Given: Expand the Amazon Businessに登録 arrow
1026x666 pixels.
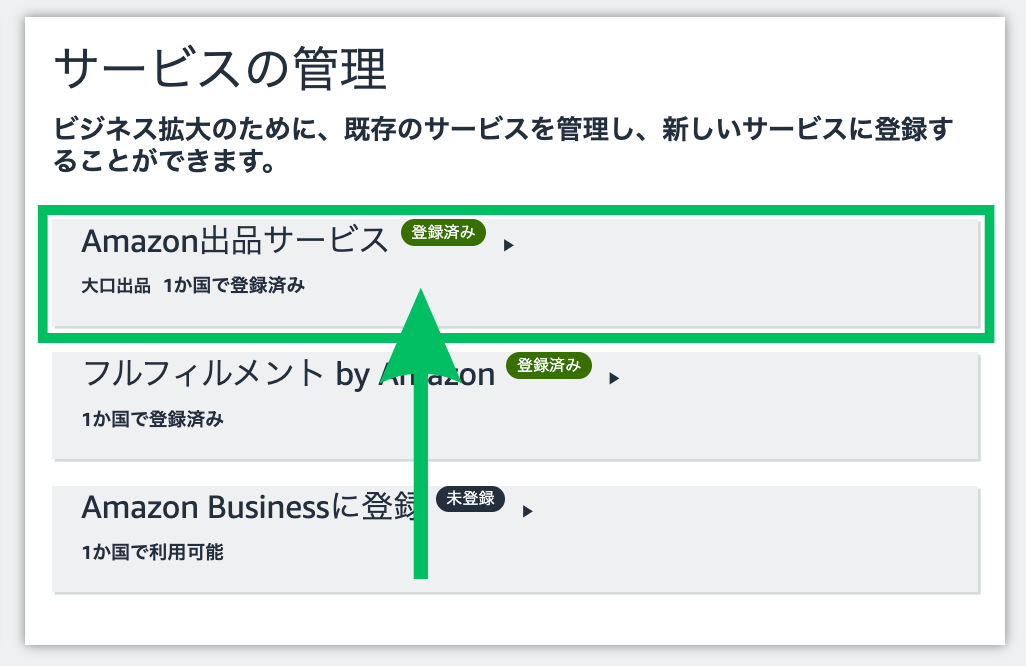Looking at the screenshot, I should tap(527, 512).
